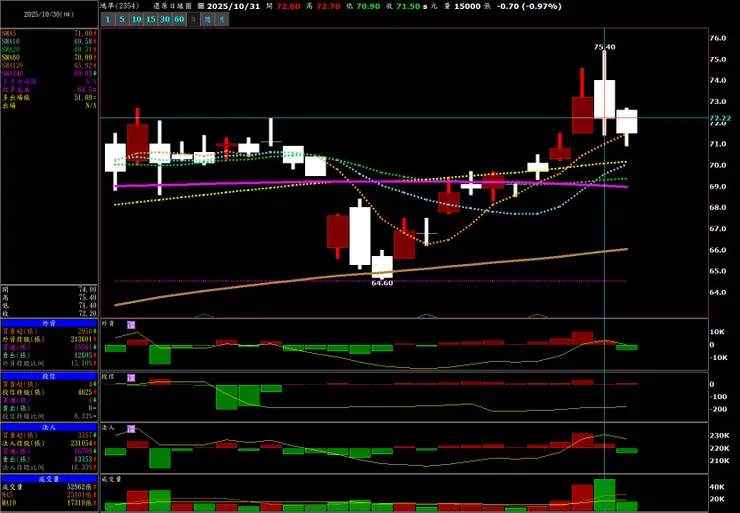Viewport: 740px width, 513px height.
Task: Click the tallest green volume bar
Action: (x=605, y=495)
